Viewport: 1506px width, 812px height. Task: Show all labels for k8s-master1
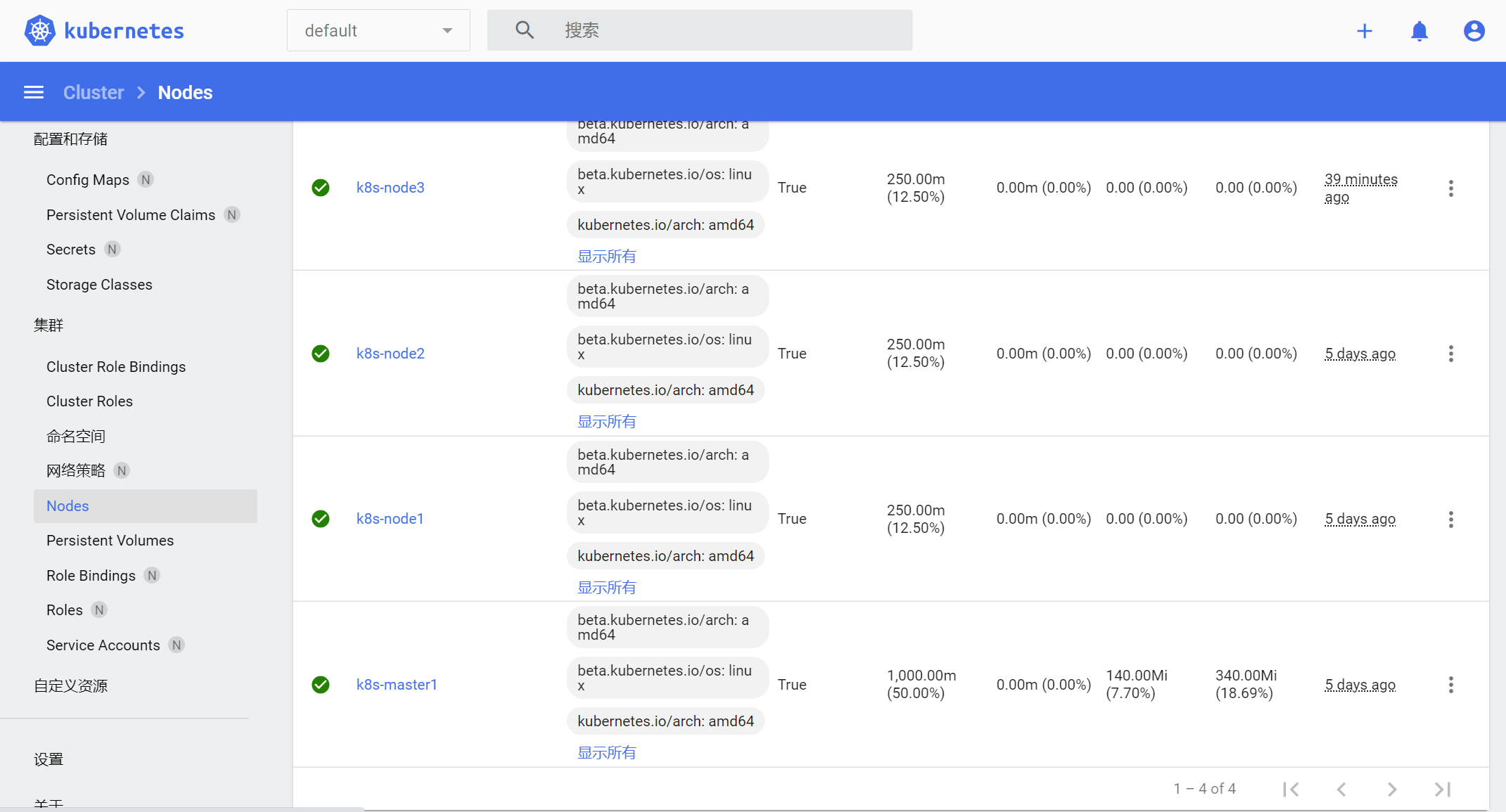click(x=606, y=753)
